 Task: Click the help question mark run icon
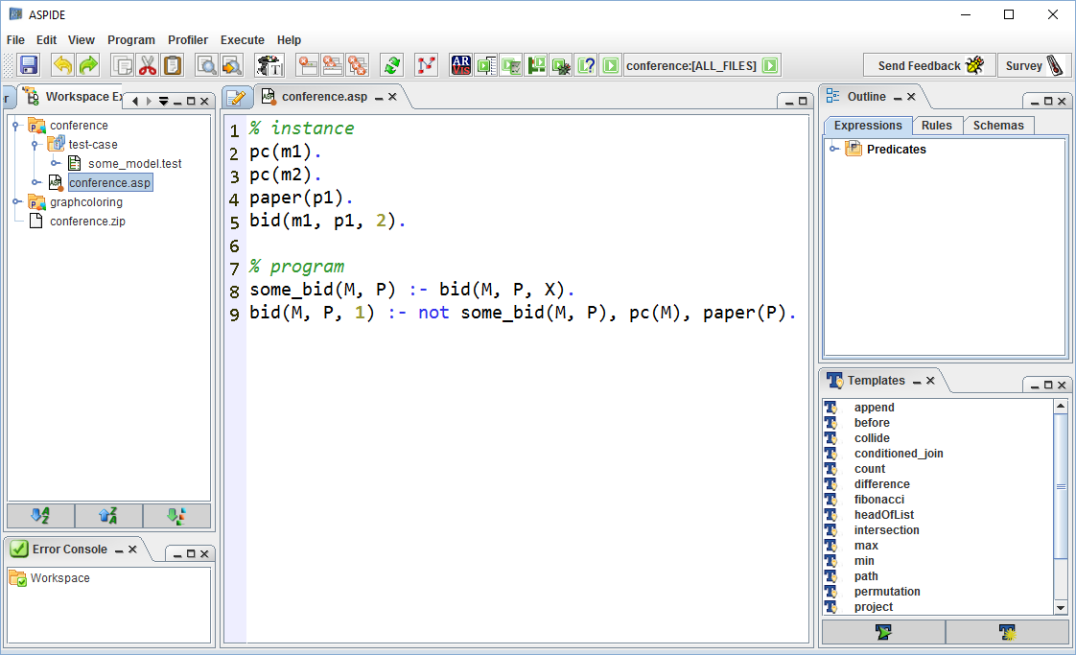coord(586,65)
